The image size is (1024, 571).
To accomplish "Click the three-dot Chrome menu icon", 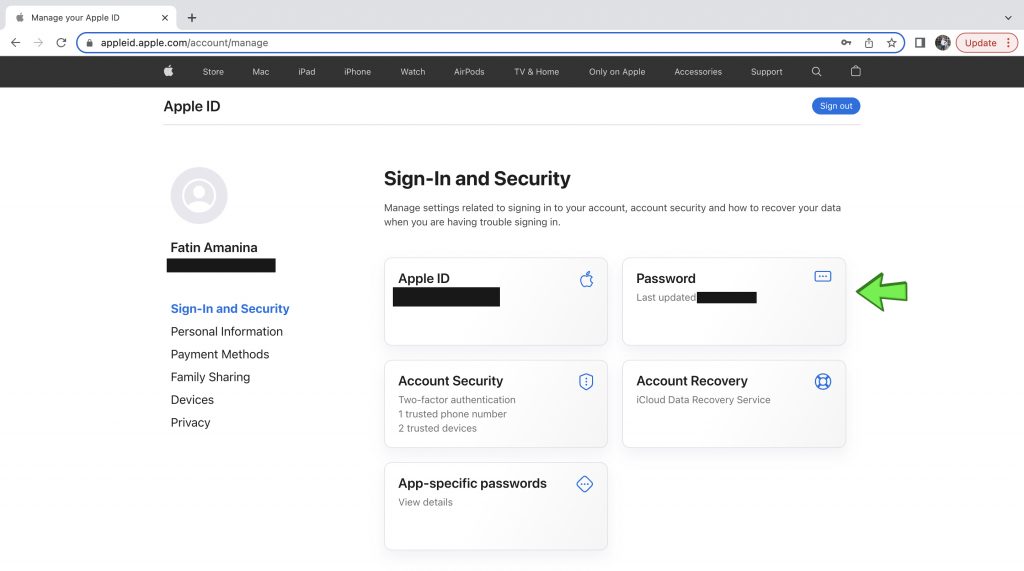I will (1008, 42).
